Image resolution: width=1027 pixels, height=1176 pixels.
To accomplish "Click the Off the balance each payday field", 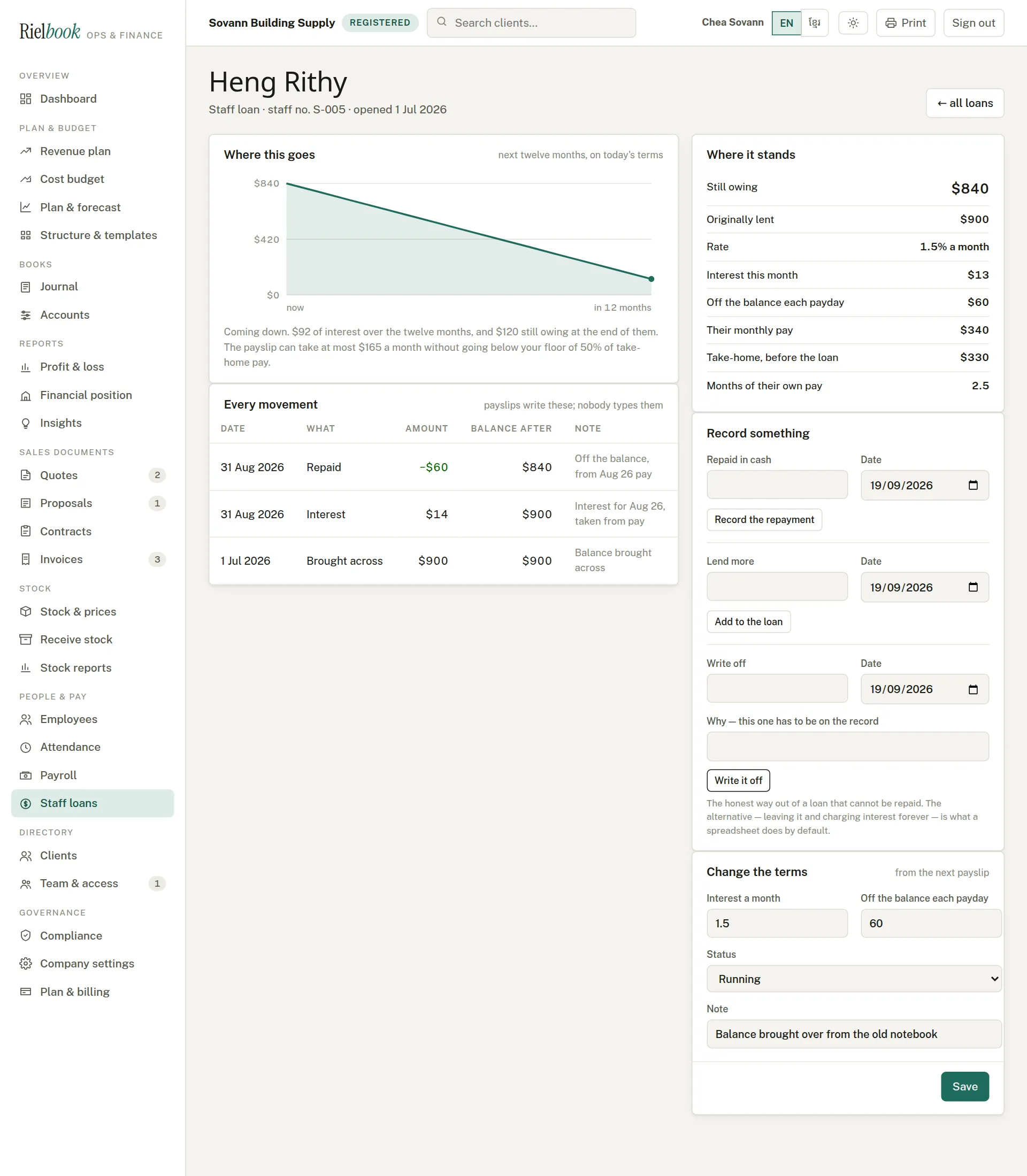I will (x=931, y=923).
